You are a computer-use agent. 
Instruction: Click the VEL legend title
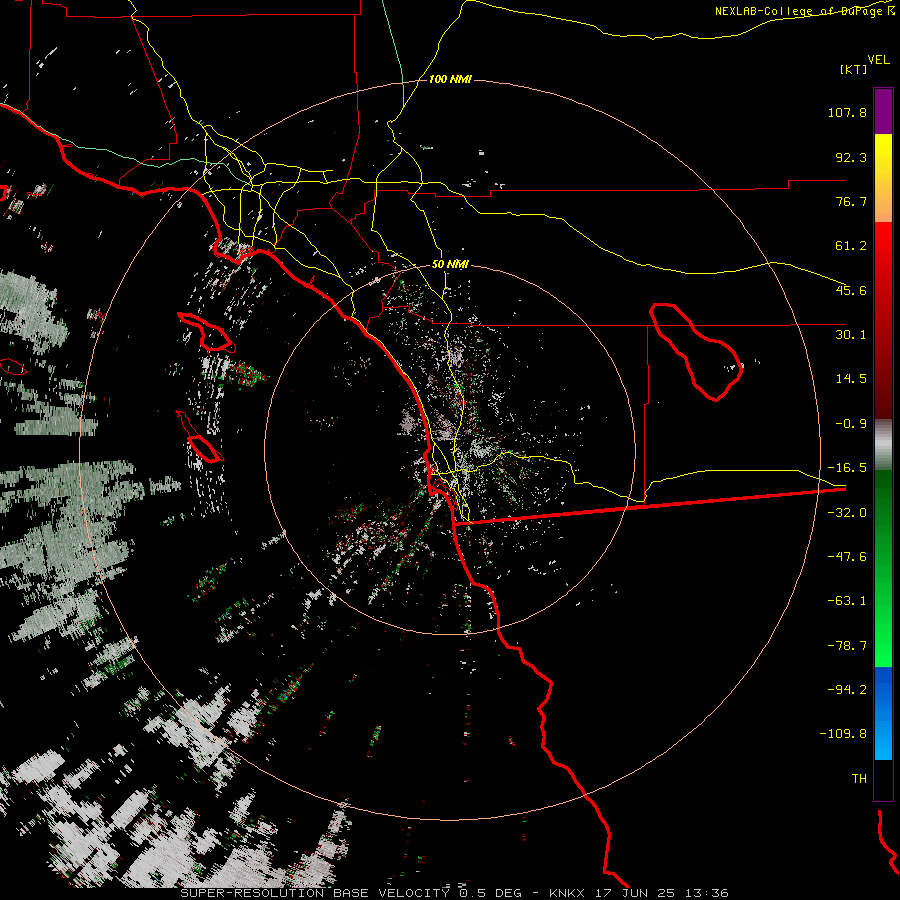[x=878, y=60]
